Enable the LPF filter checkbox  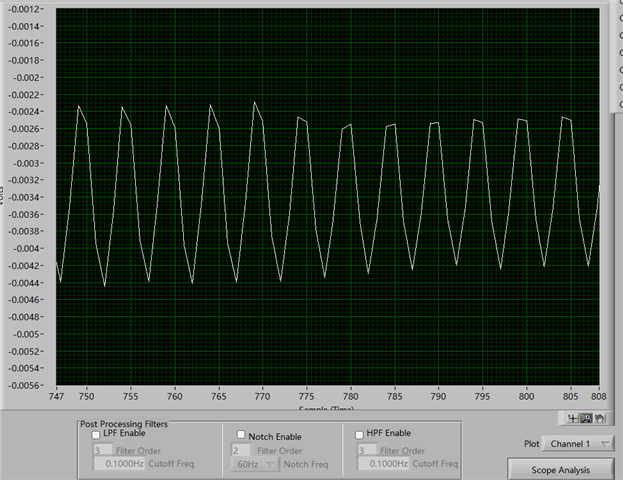(96, 435)
